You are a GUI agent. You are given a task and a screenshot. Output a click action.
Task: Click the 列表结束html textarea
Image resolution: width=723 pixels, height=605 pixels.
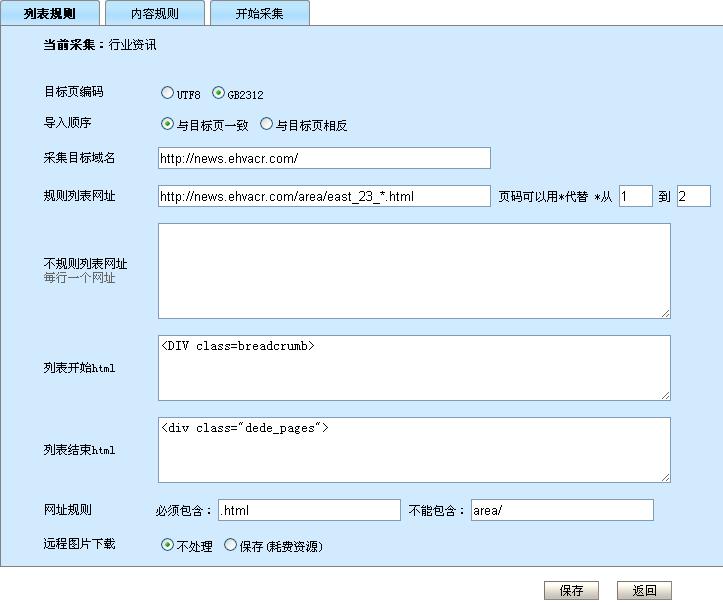point(414,449)
